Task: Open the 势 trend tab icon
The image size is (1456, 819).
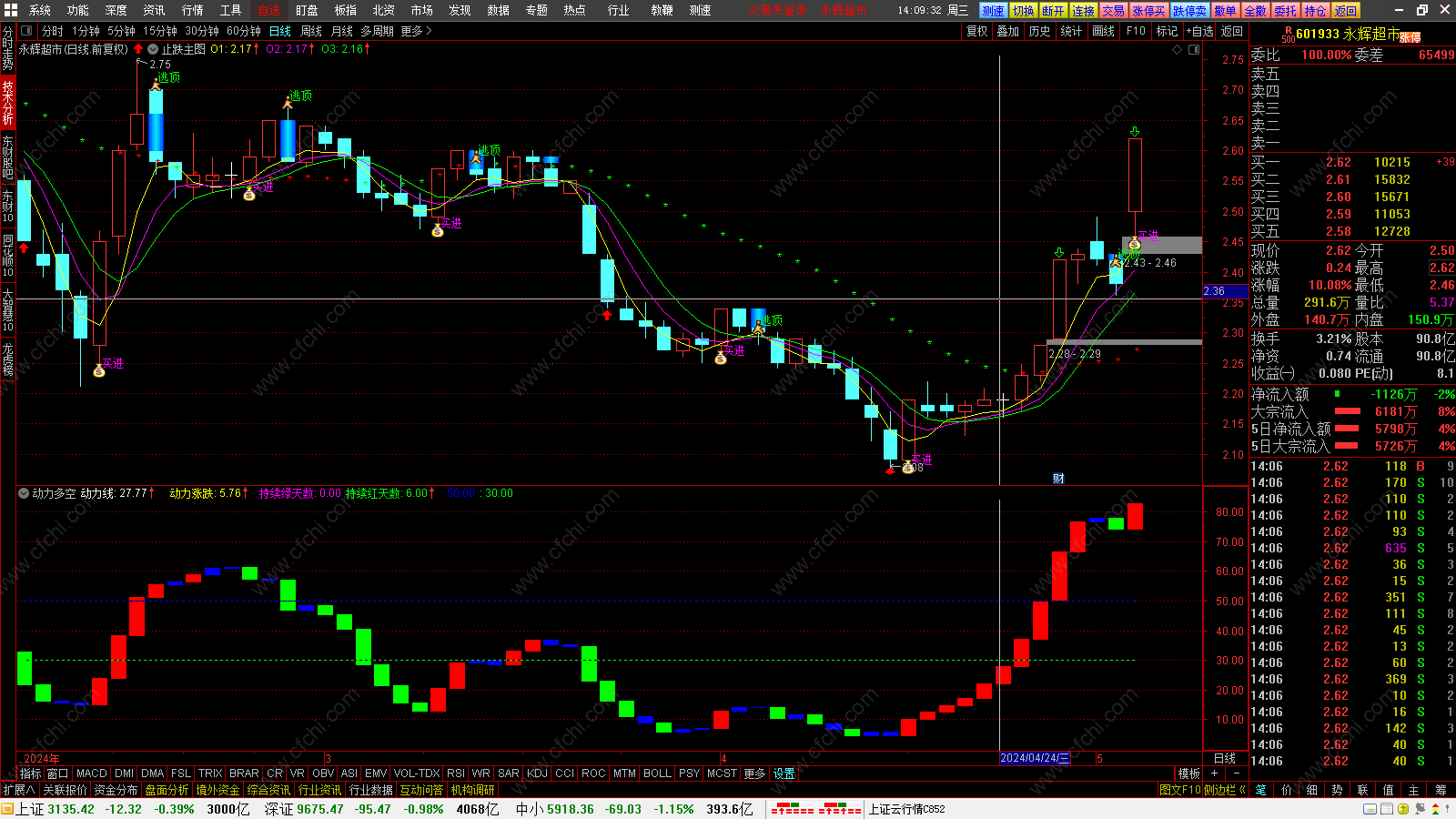Action: point(1338,790)
